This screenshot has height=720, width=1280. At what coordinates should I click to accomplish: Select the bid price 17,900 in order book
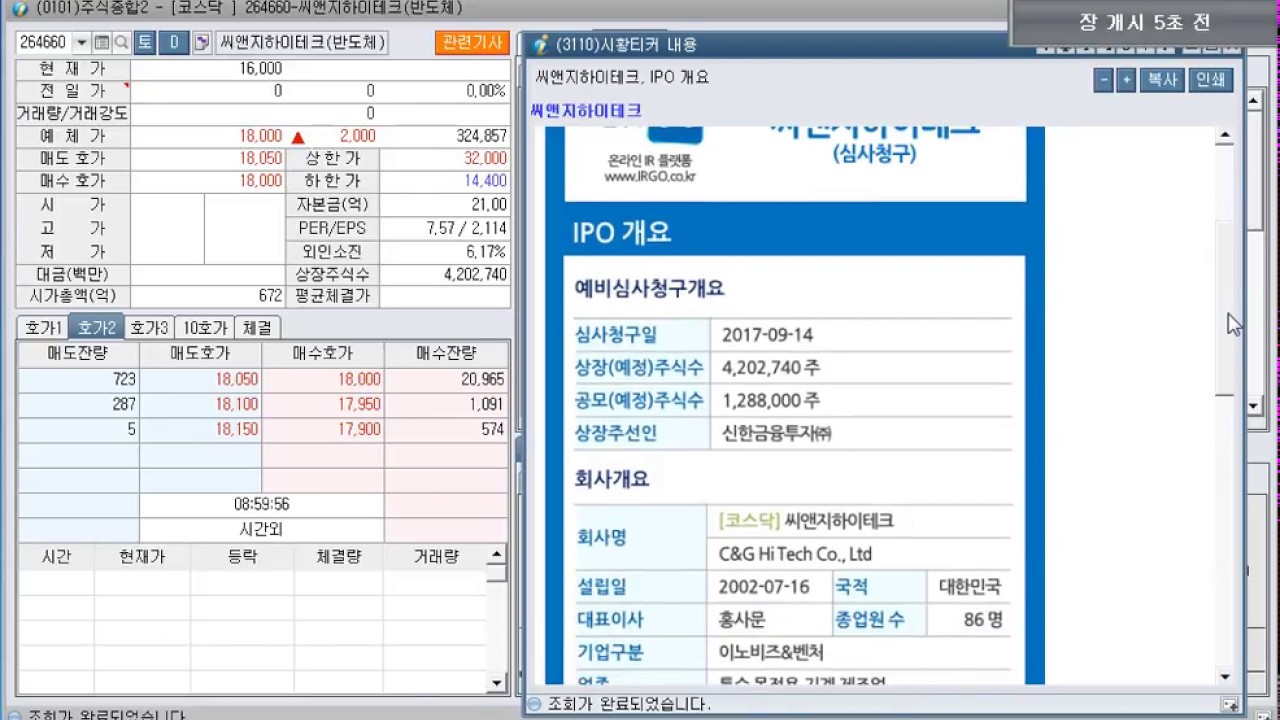point(358,429)
